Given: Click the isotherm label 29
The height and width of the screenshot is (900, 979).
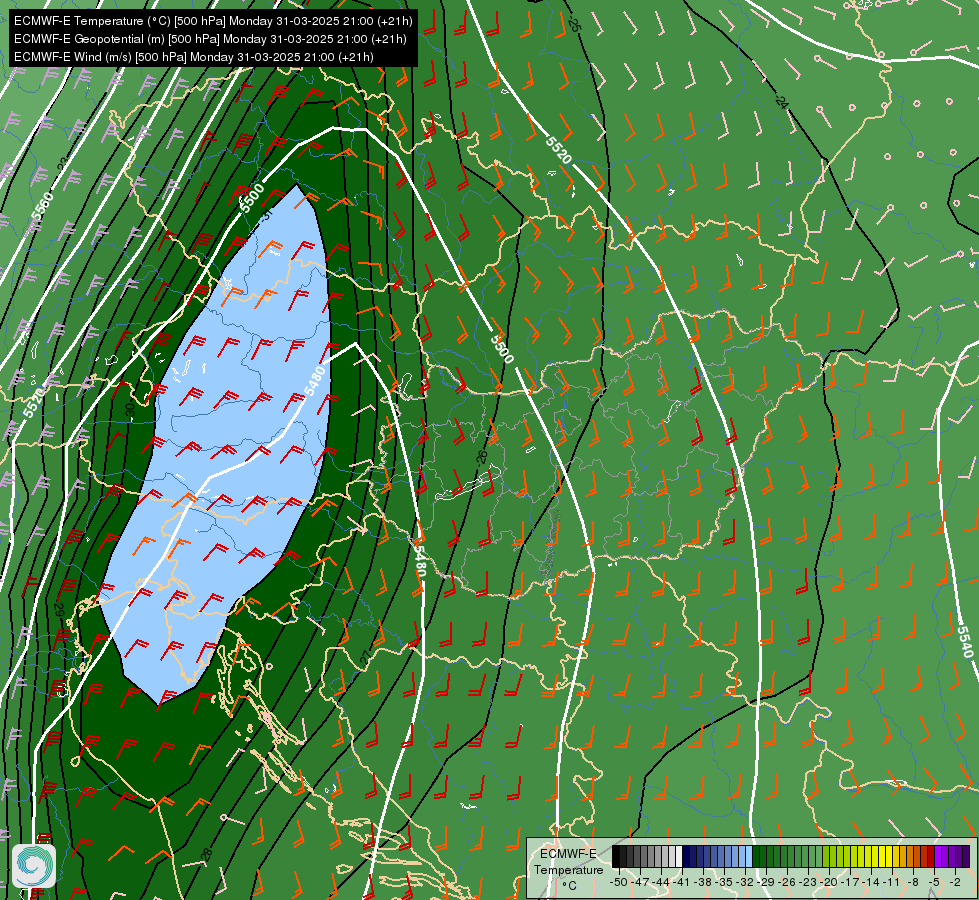Looking at the screenshot, I should click(59, 610).
